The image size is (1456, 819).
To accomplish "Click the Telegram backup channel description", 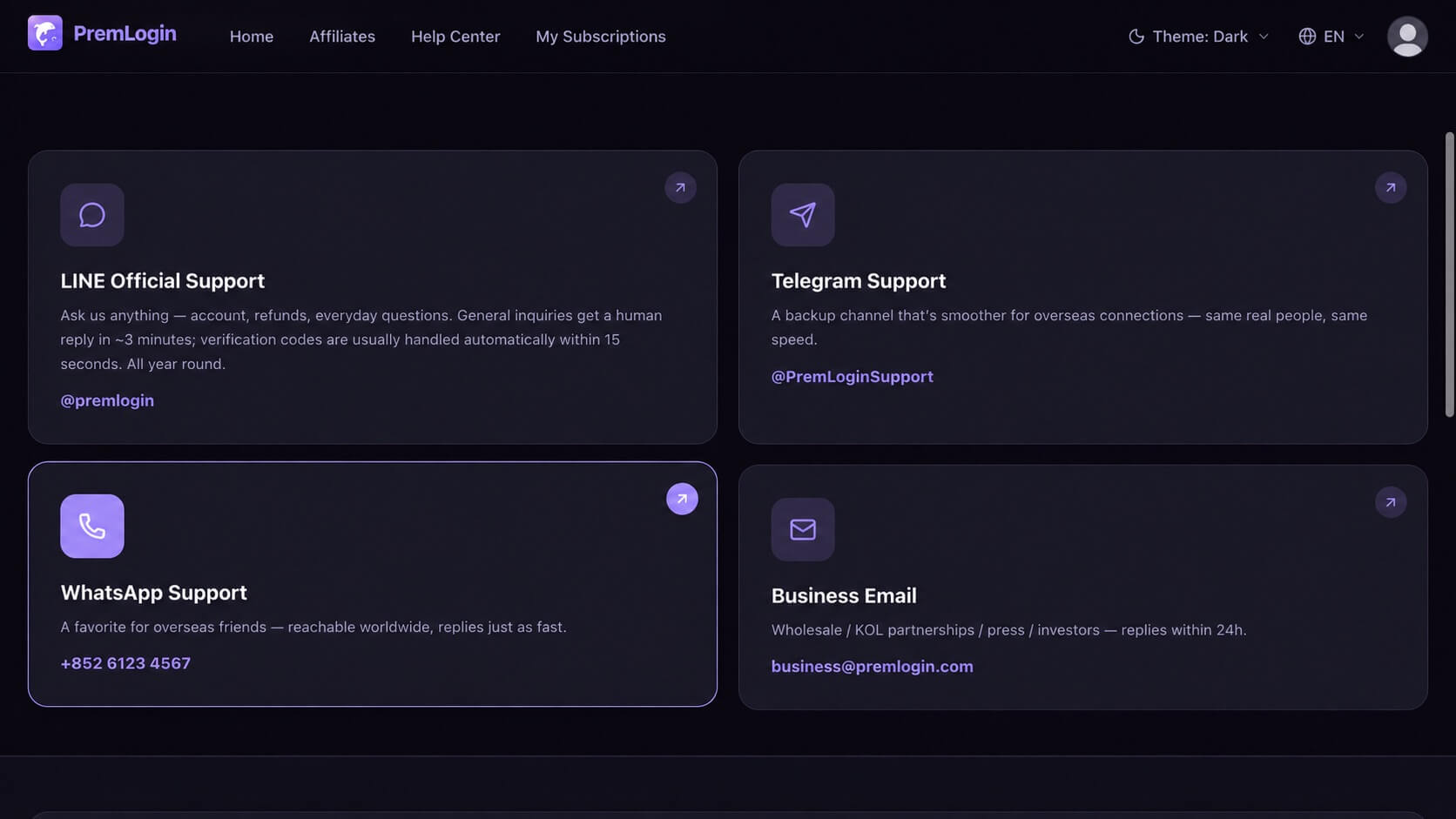I will coord(1069,327).
